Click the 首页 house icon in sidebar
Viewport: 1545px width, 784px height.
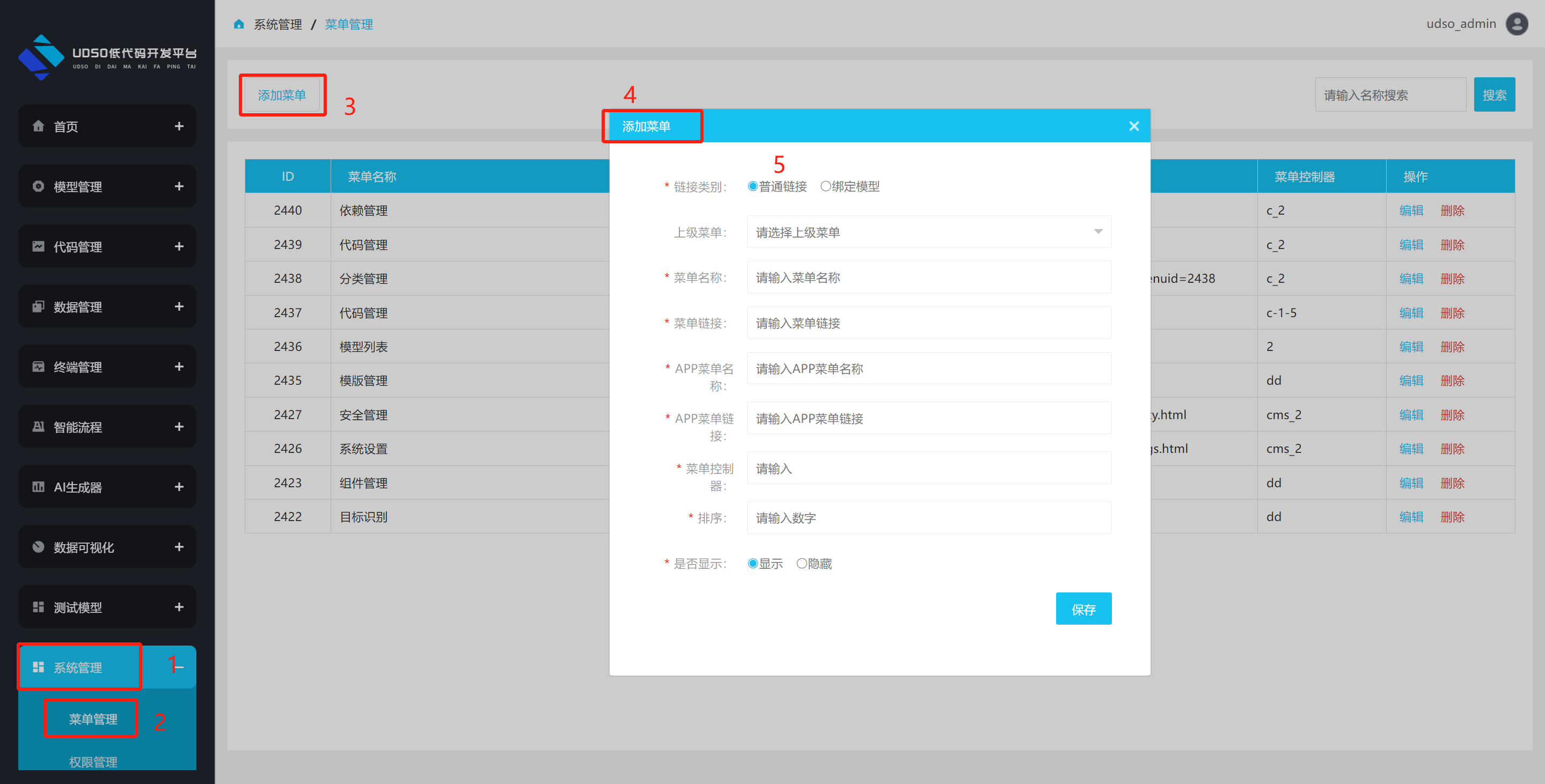(39, 126)
